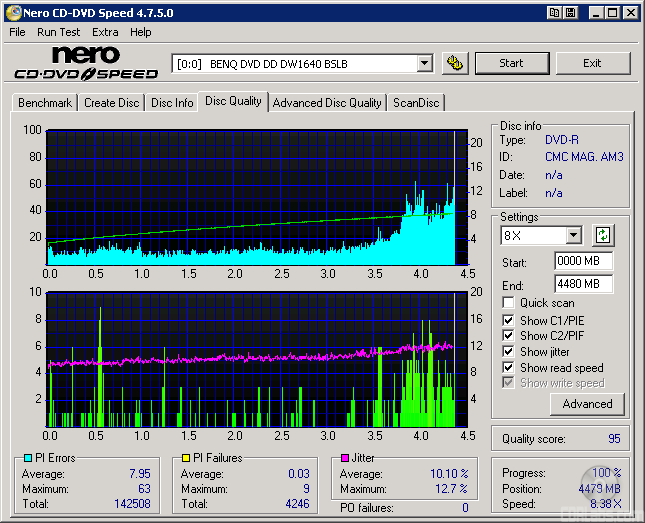Uncheck Show C1/PIE
Viewport: 645px width, 523px height.
[509, 320]
